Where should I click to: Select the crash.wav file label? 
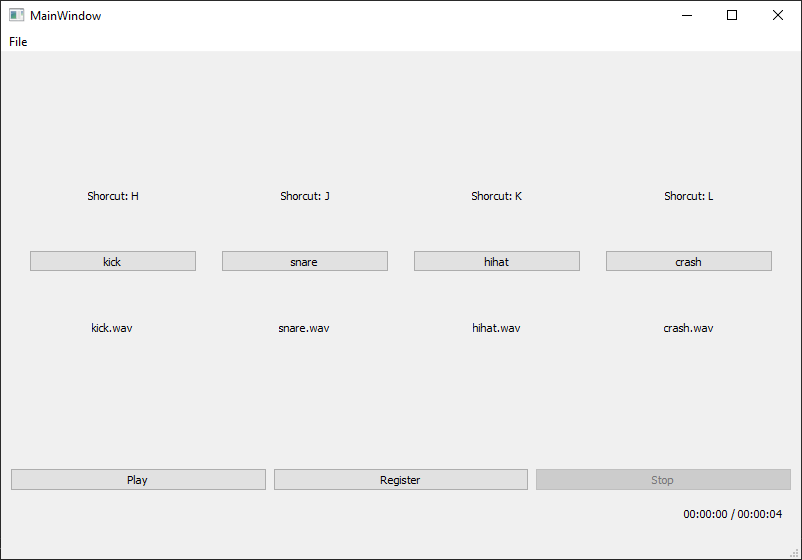688,328
